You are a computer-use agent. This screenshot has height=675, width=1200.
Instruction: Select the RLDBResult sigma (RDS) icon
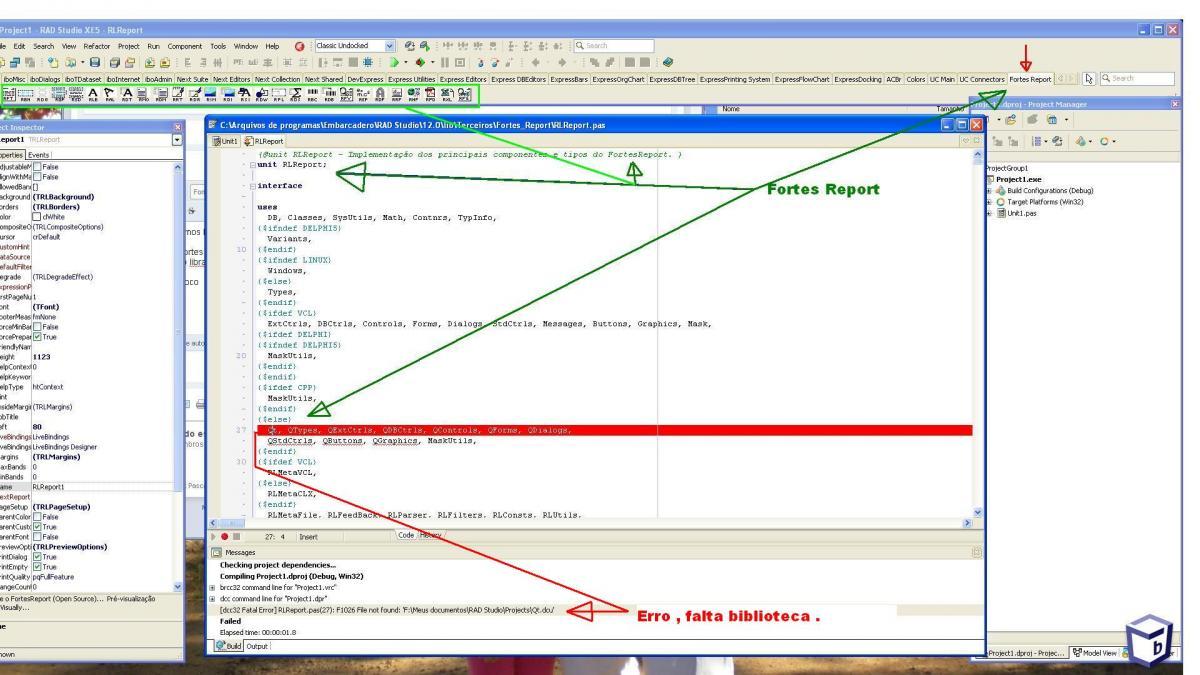click(295, 94)
